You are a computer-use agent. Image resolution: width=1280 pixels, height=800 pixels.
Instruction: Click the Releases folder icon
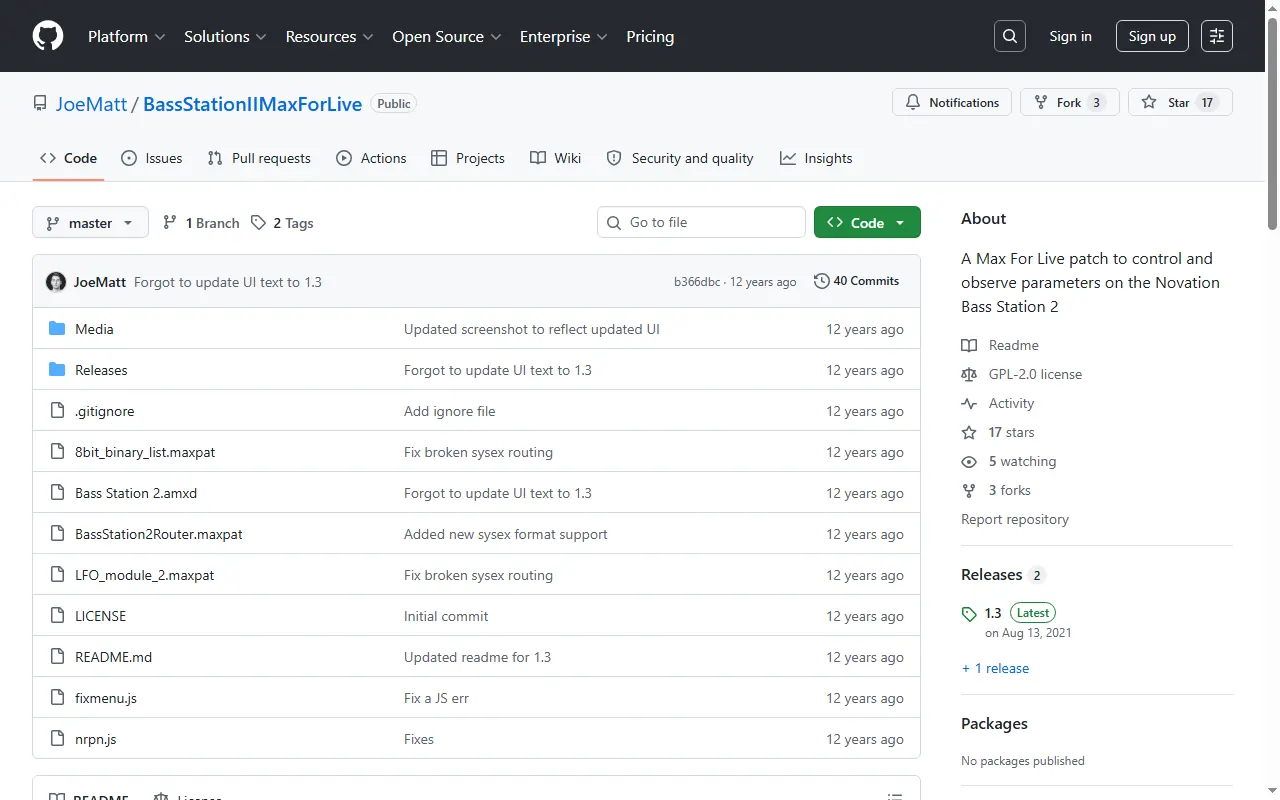(57, 370)
